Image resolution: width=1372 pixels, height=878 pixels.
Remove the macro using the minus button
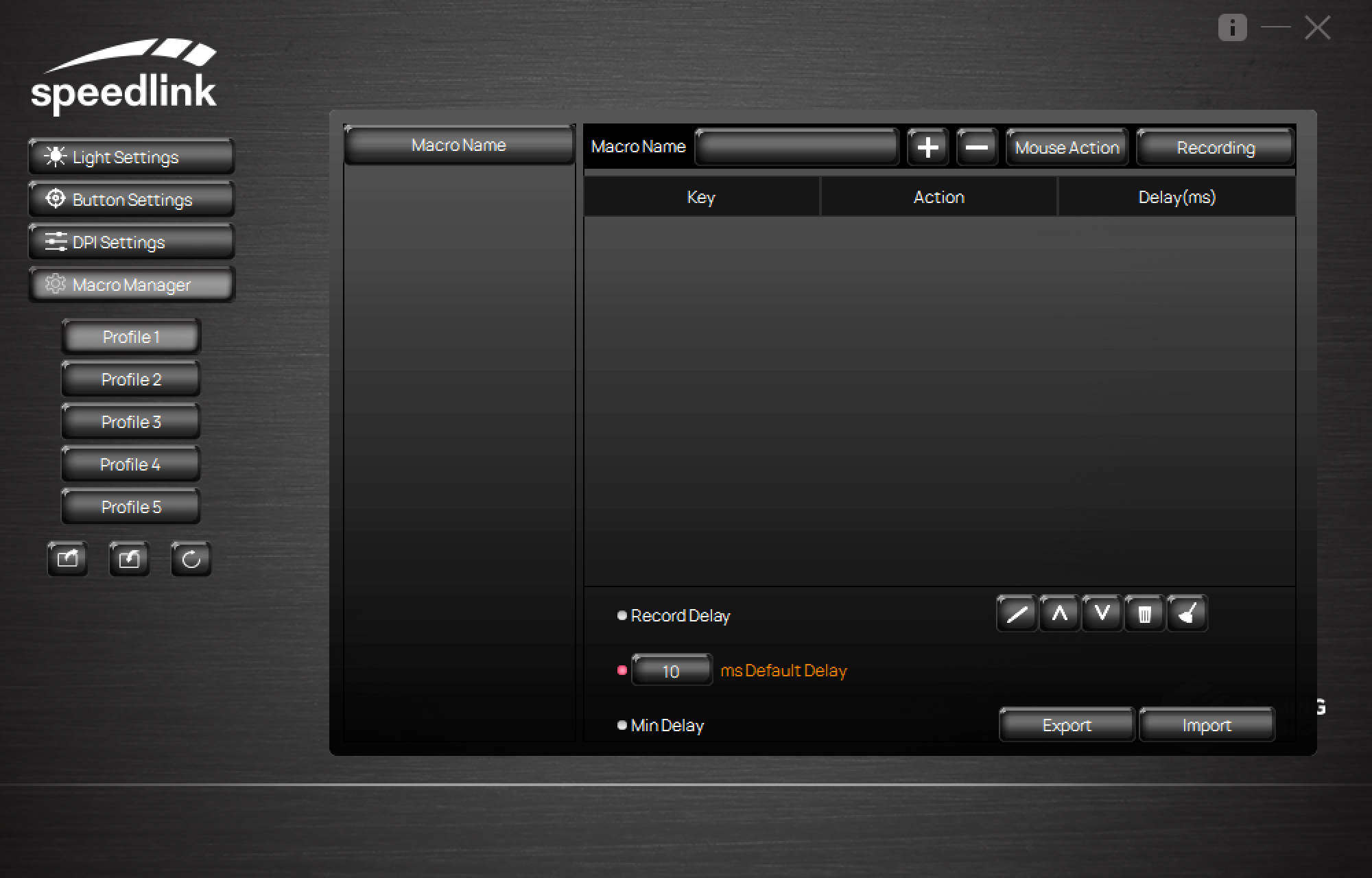point(978,147)
